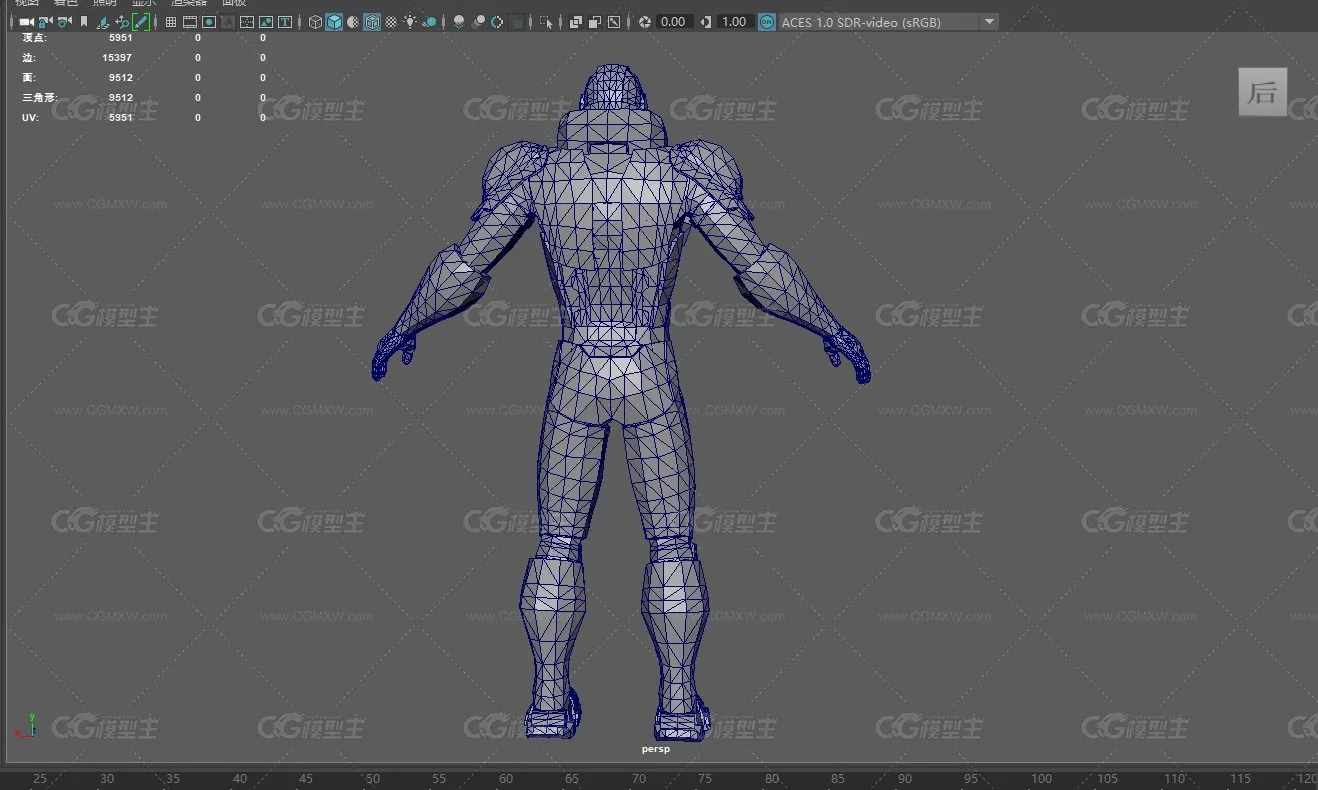This screenshot has width=1318, height=790.
Task: Toggle Screen Space Ambient Occlusion icon
Action: 459,22
